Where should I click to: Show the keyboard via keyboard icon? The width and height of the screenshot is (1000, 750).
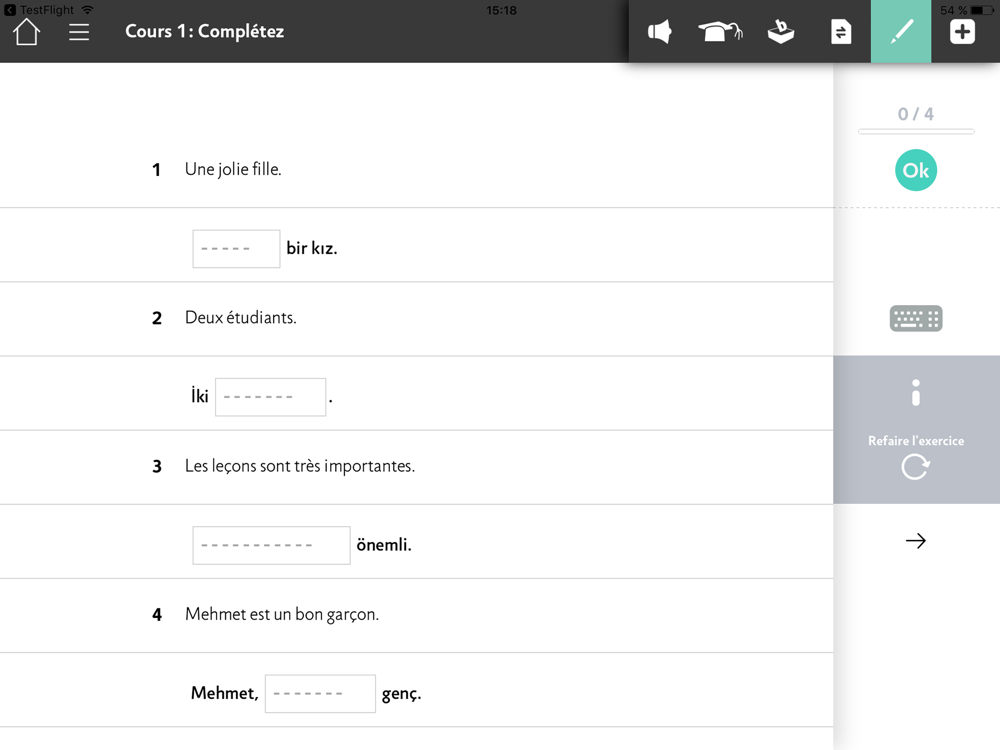click(x=916, y=318)
